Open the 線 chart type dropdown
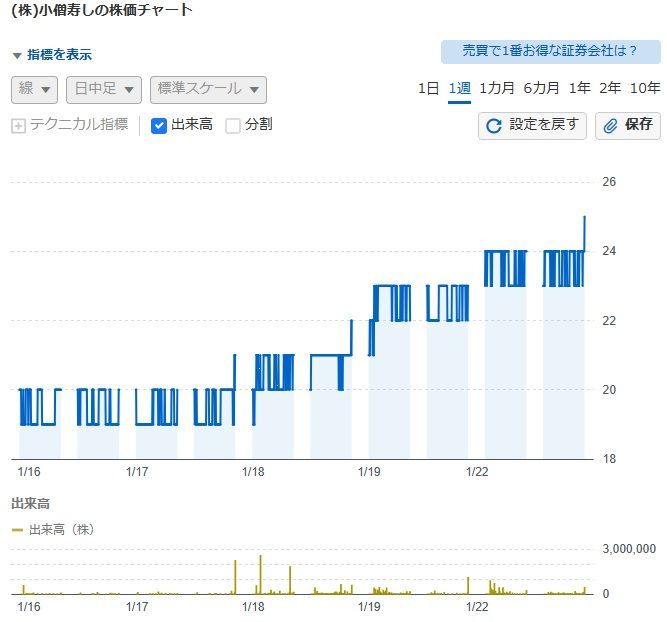 34,89
